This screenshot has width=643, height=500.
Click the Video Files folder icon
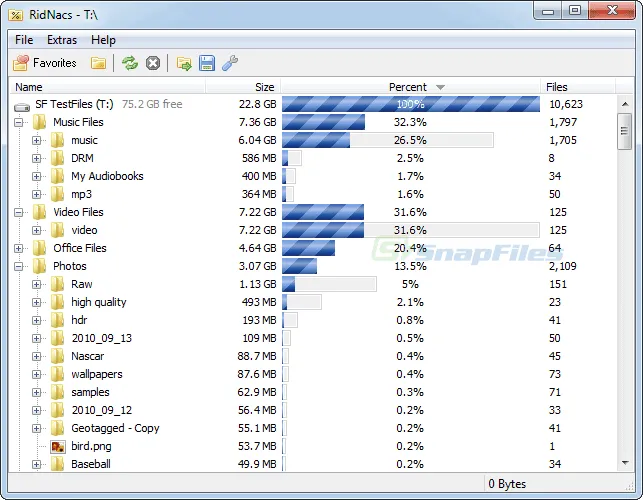click(x=39, y=212)
